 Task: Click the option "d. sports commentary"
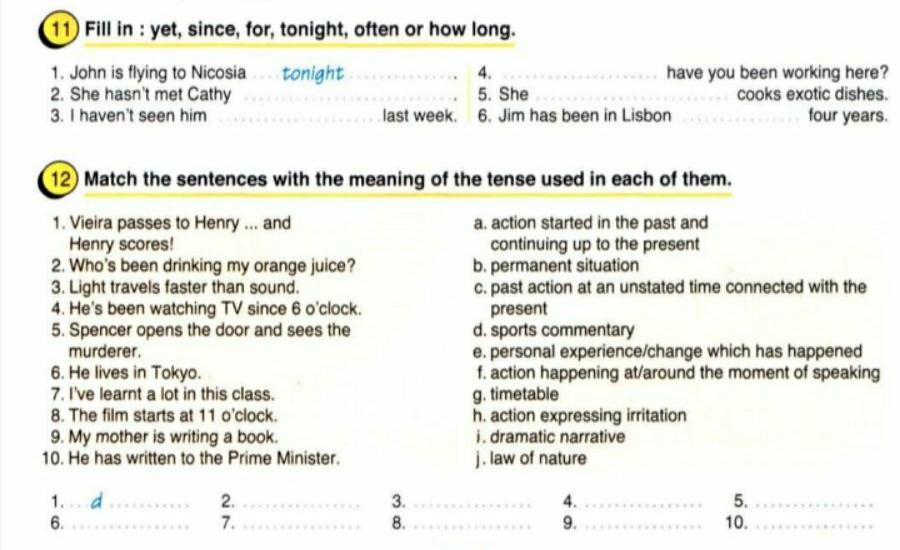coord(555,330)
